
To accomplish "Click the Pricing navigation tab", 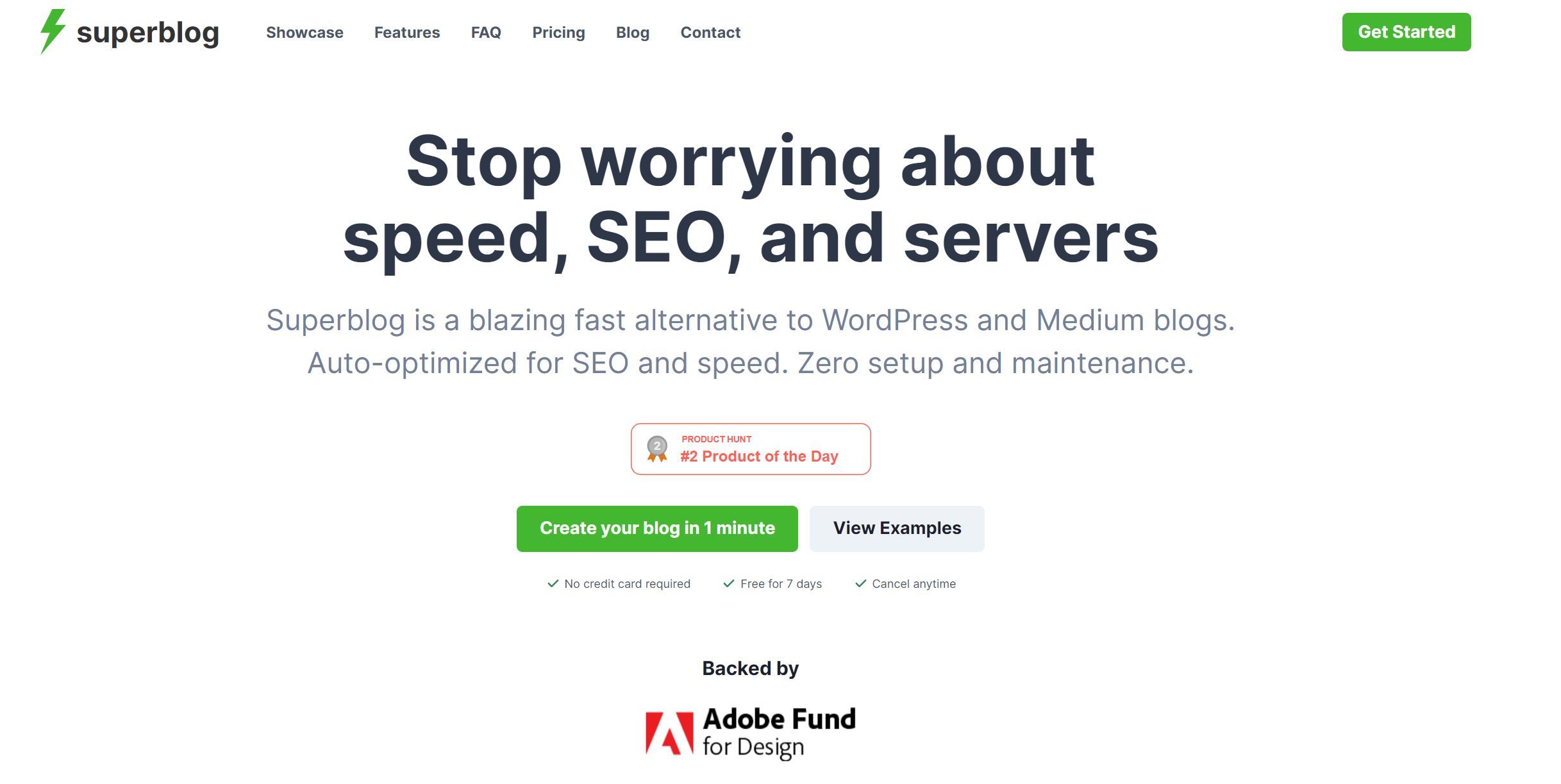I will click(558, 32).
